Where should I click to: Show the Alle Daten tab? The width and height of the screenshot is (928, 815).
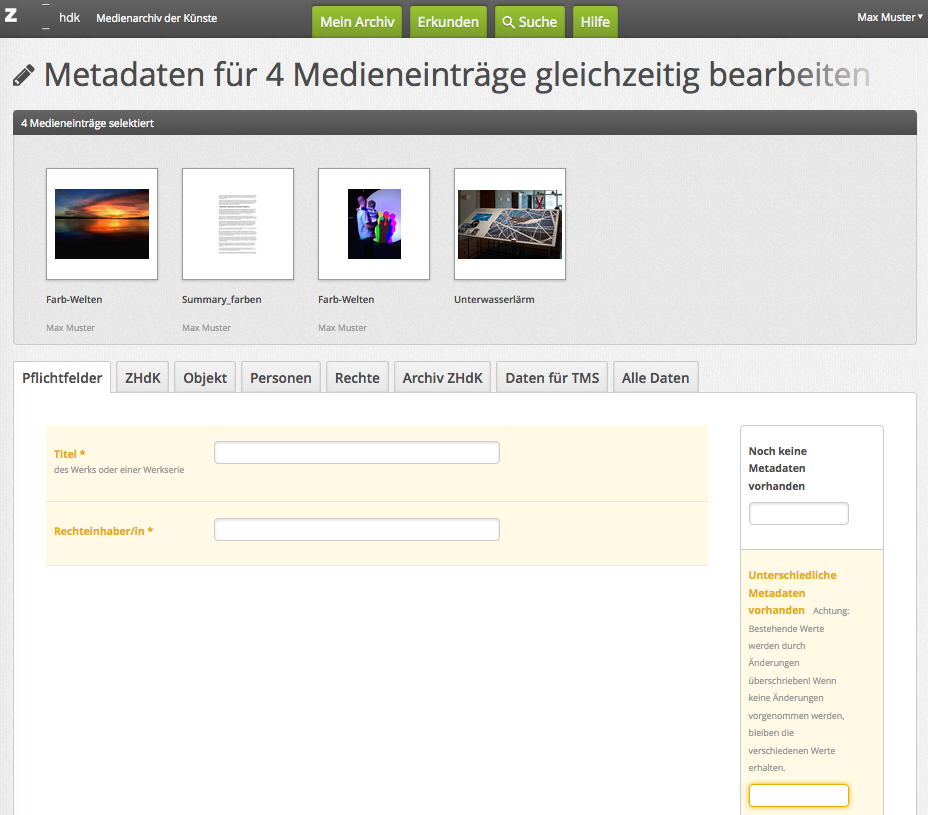tap(655, 378)
